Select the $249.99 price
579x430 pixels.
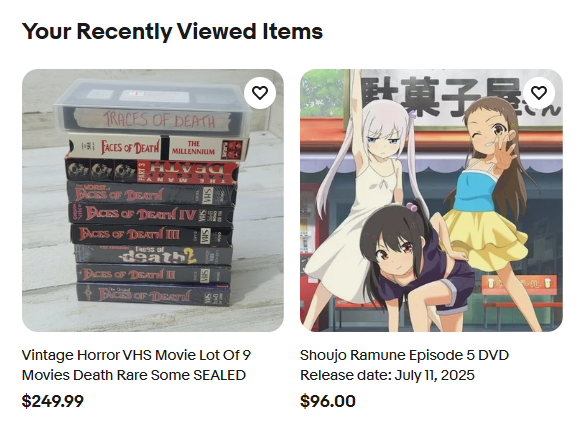(53, 401)
